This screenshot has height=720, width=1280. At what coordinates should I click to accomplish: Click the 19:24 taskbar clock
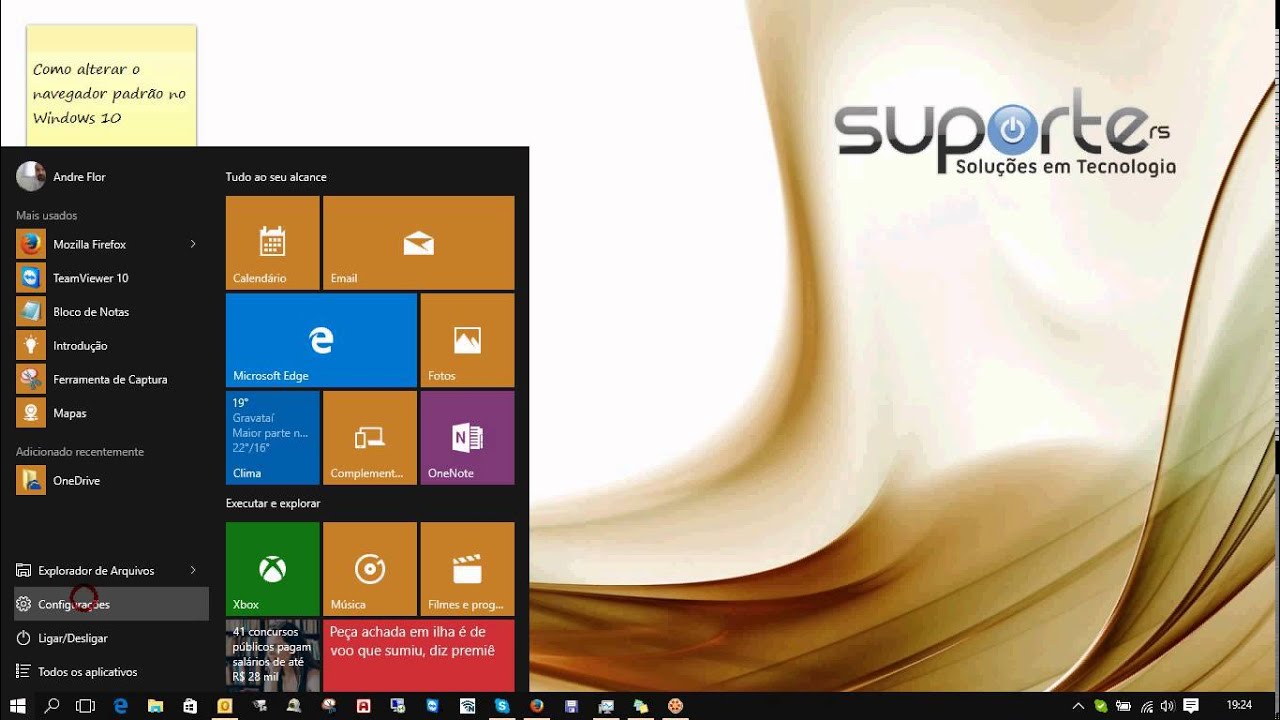pos(1239,705)
